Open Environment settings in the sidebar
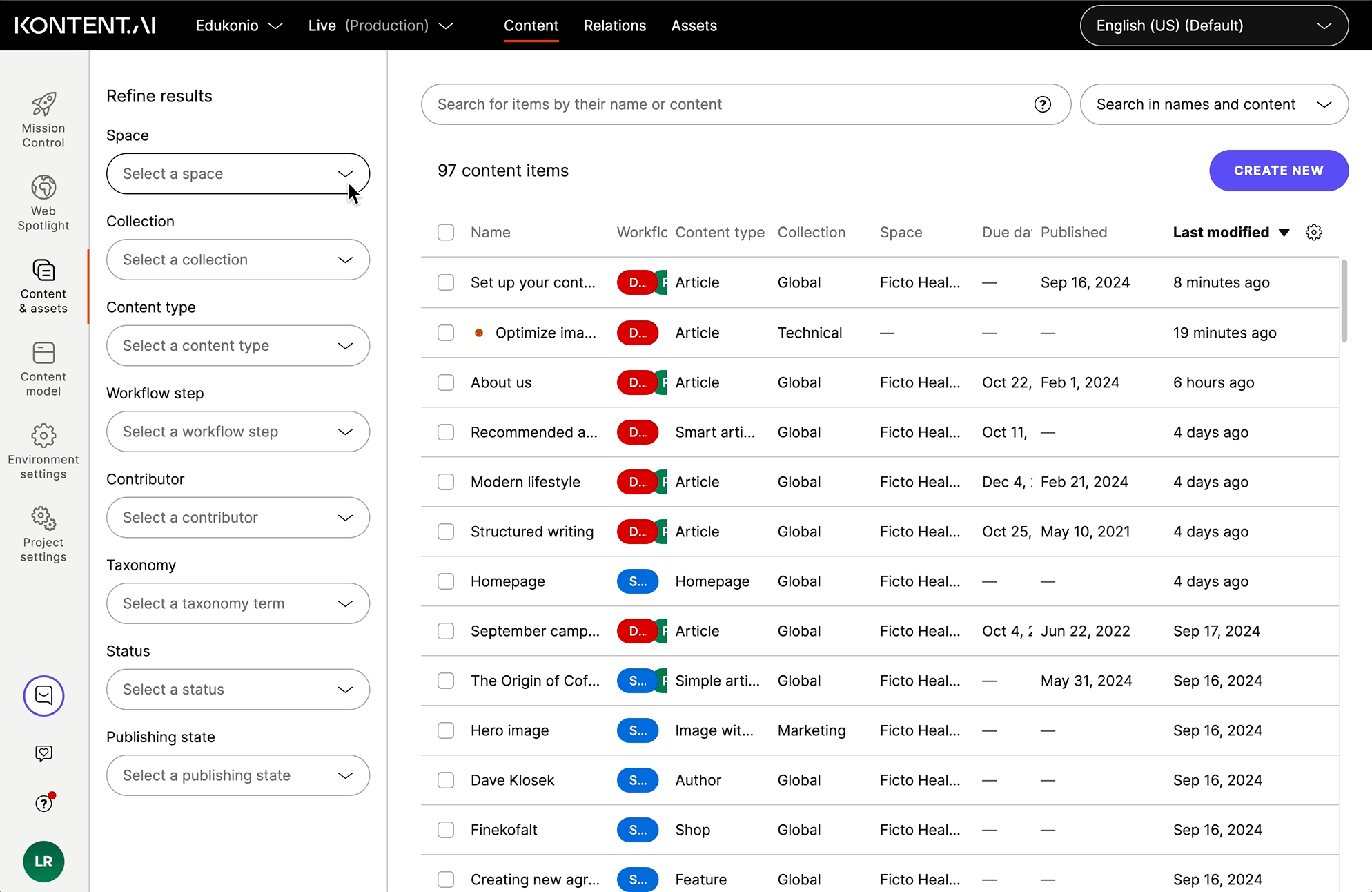1372x892 pixels. tap(43, 449)
